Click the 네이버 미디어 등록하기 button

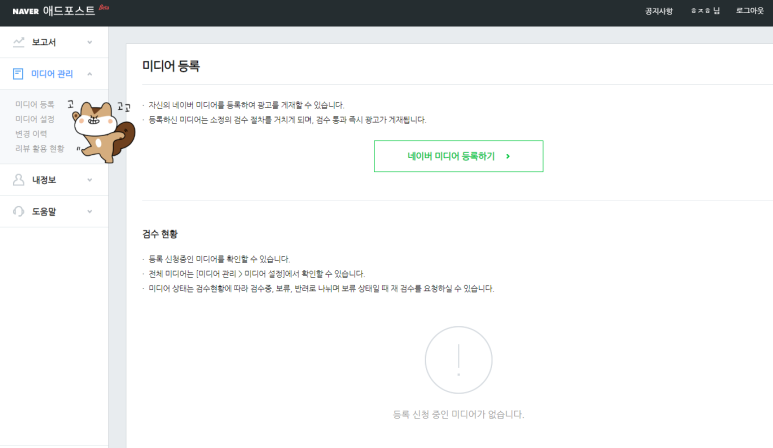tap(458, 156)
